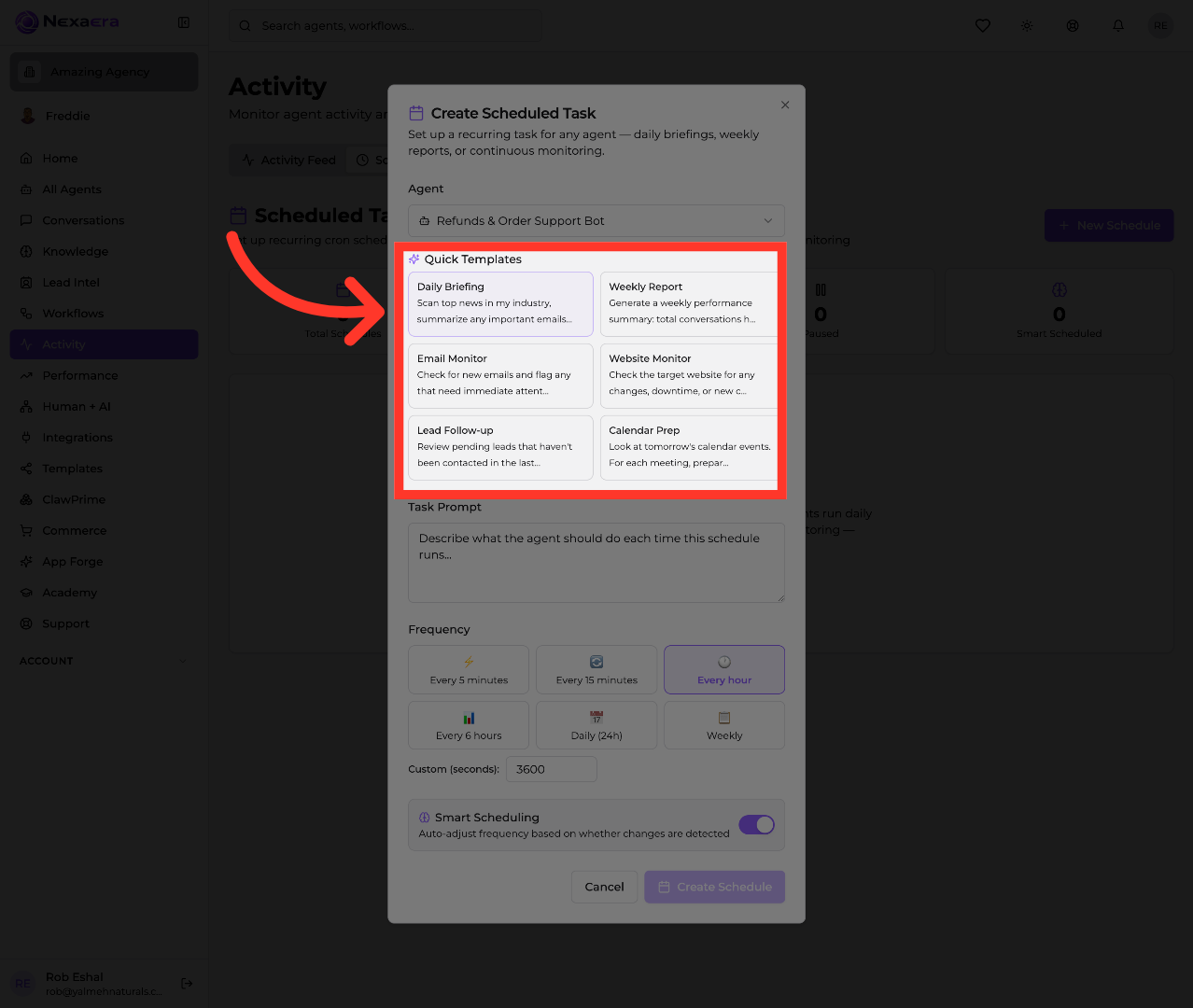Click the New Schedule button
1193x1008 pixels.
tap(1109, 226)
